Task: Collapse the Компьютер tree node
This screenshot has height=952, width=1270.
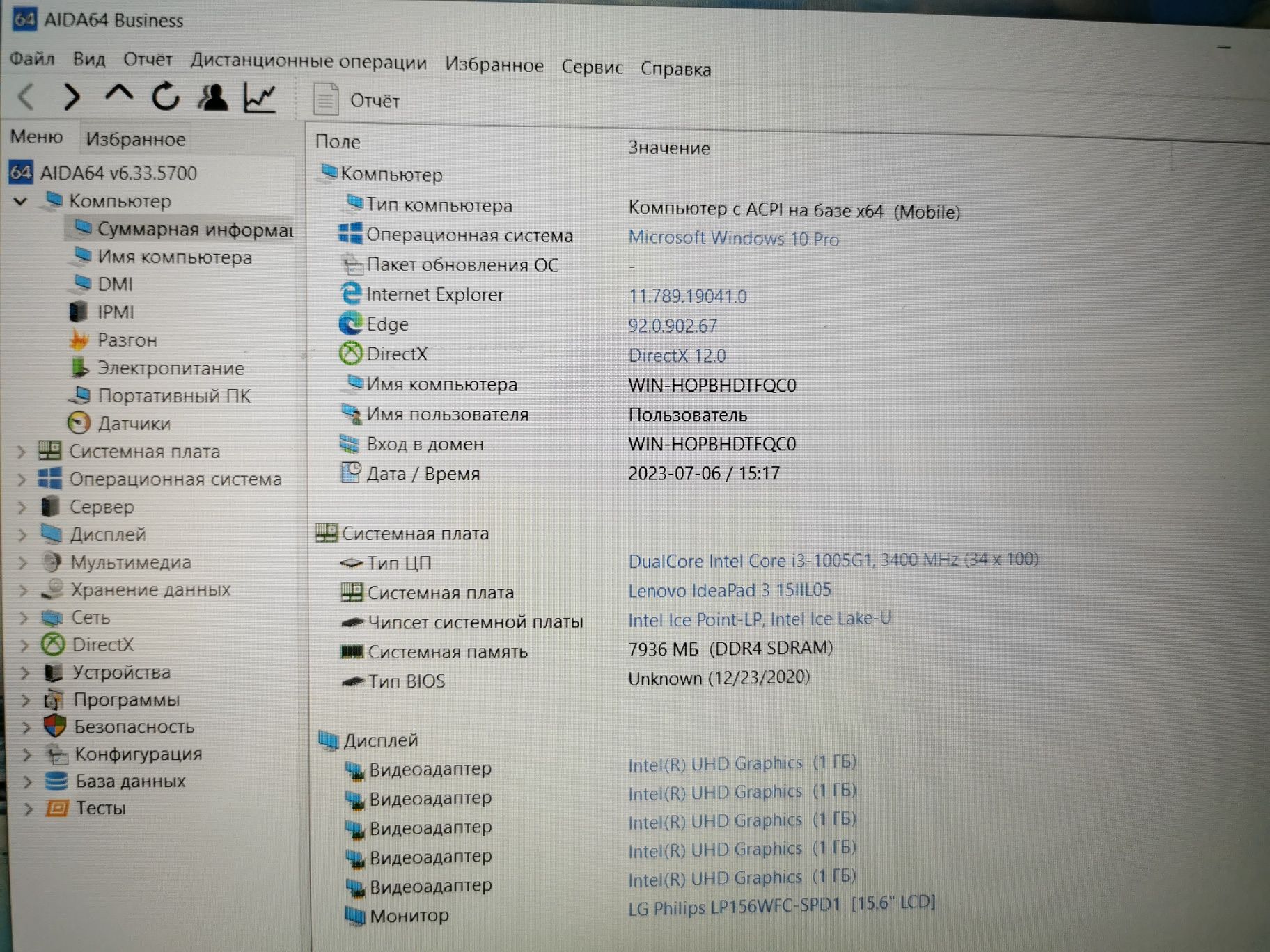Action: point(20,202)
